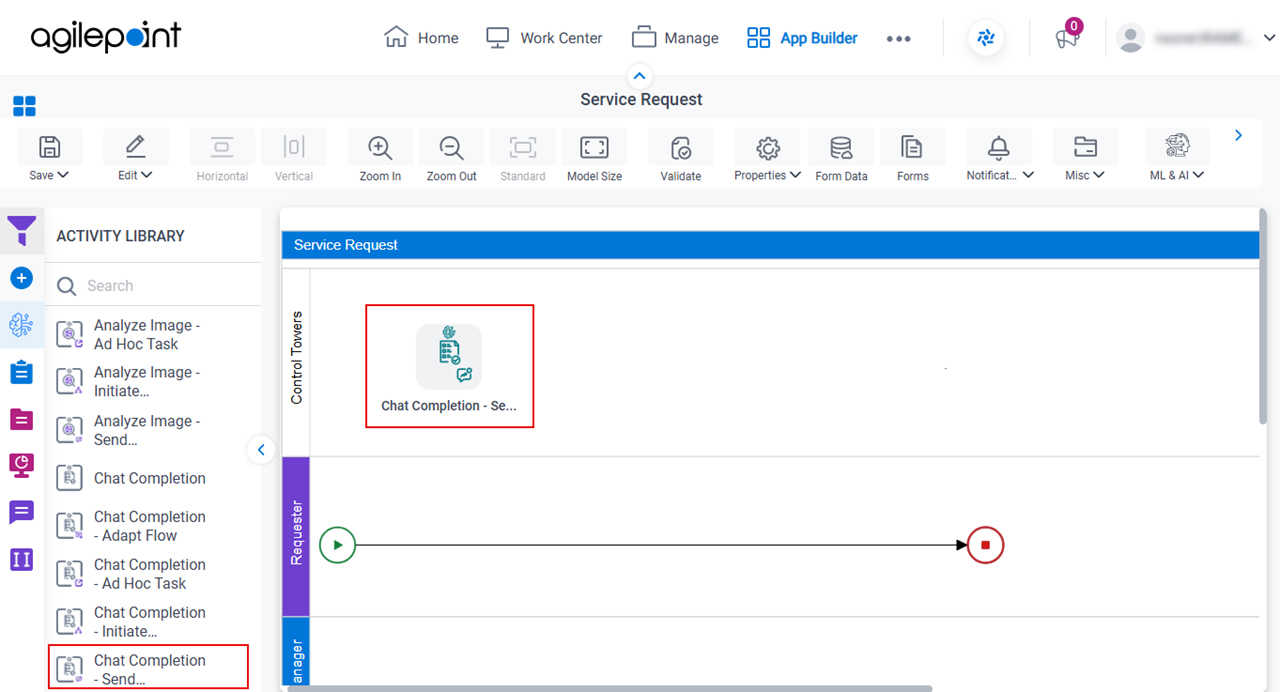Click the canvas horizontal scrollbar
Image resolution: width=1280 pixels, height=692 pixels.
coord(610,688)
